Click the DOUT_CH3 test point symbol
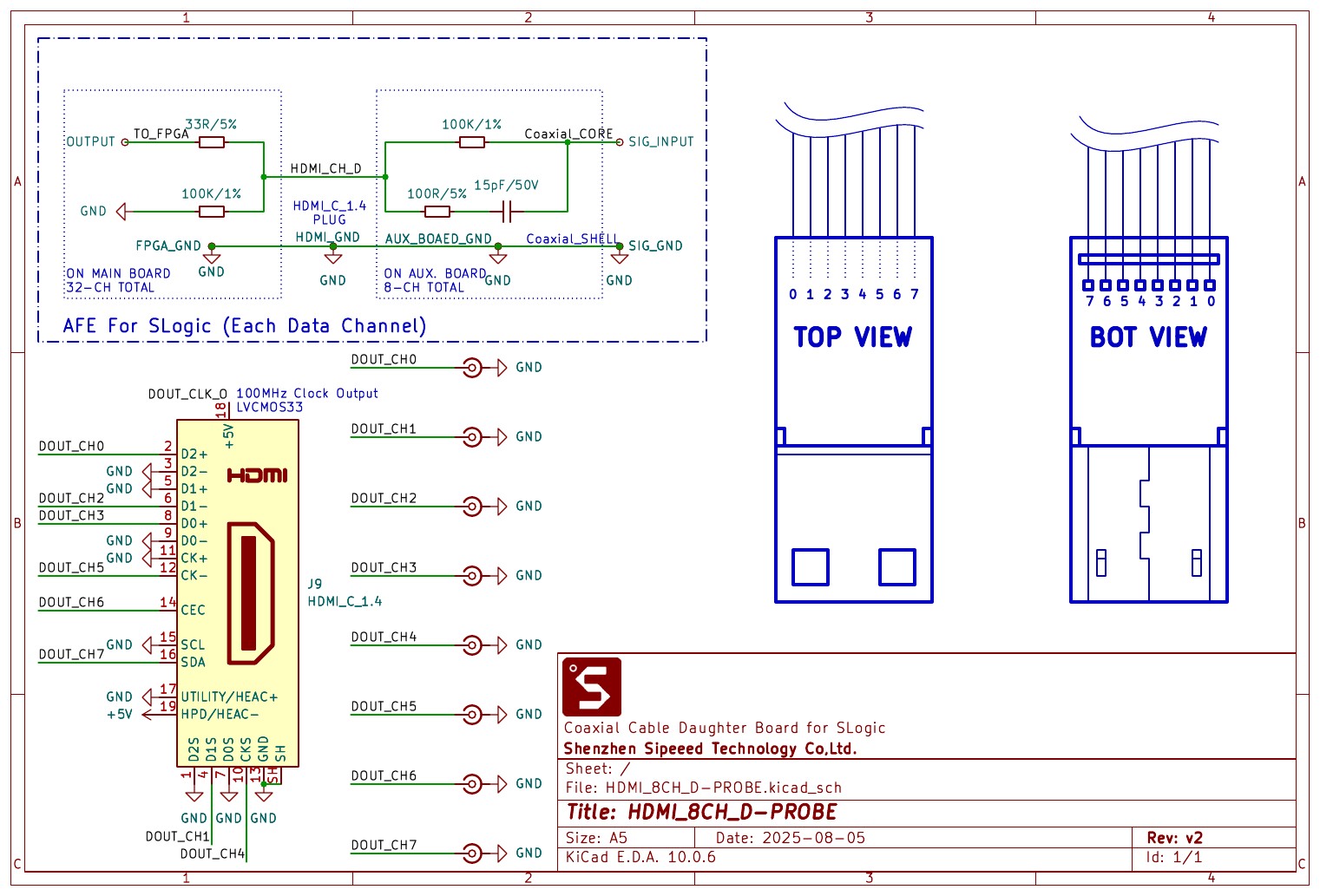Viewport: 1320px width, 896px height. pyautogui.click(x=472, y=576)
